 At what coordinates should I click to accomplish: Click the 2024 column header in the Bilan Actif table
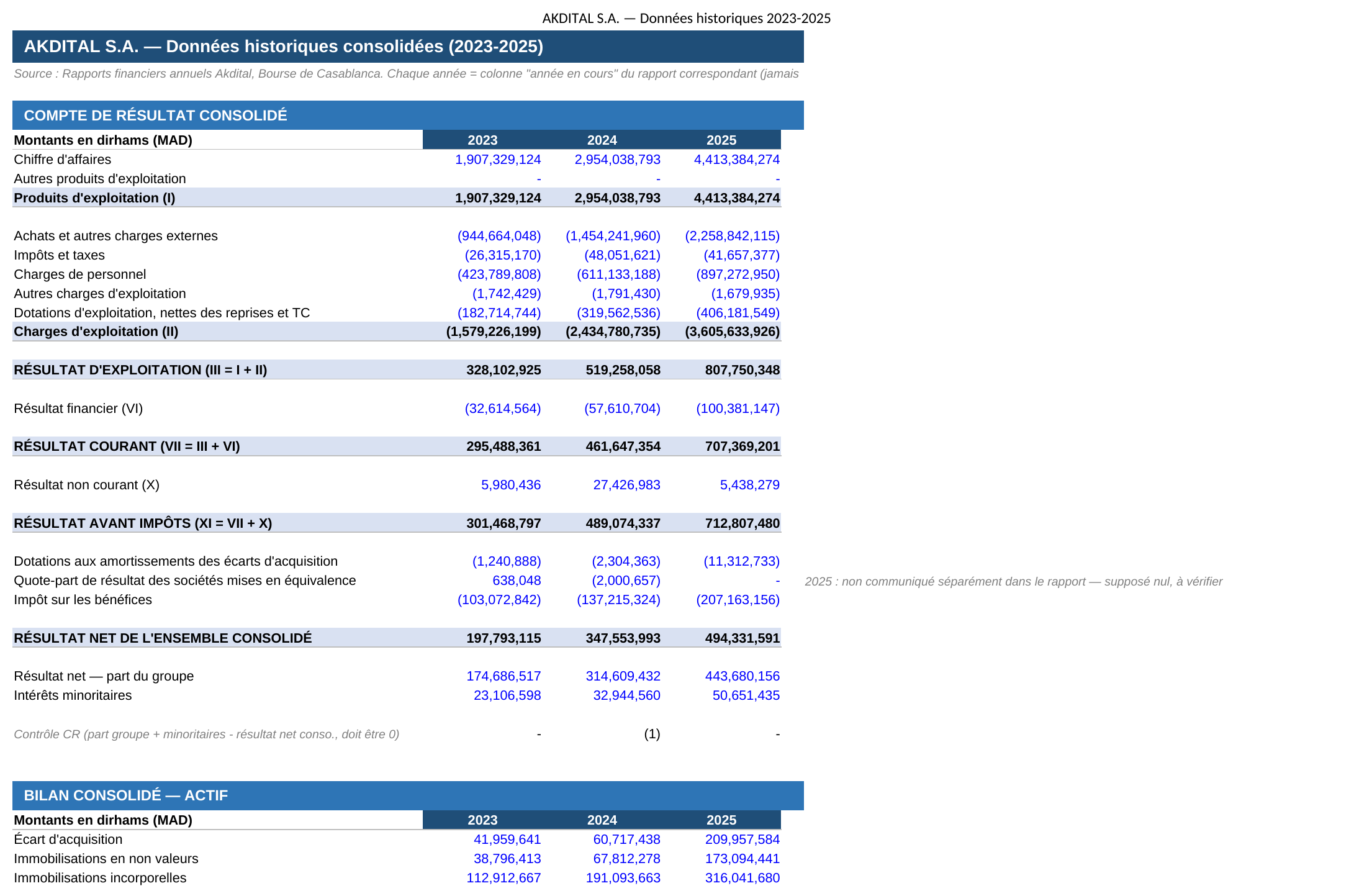[x=602, y=820]
